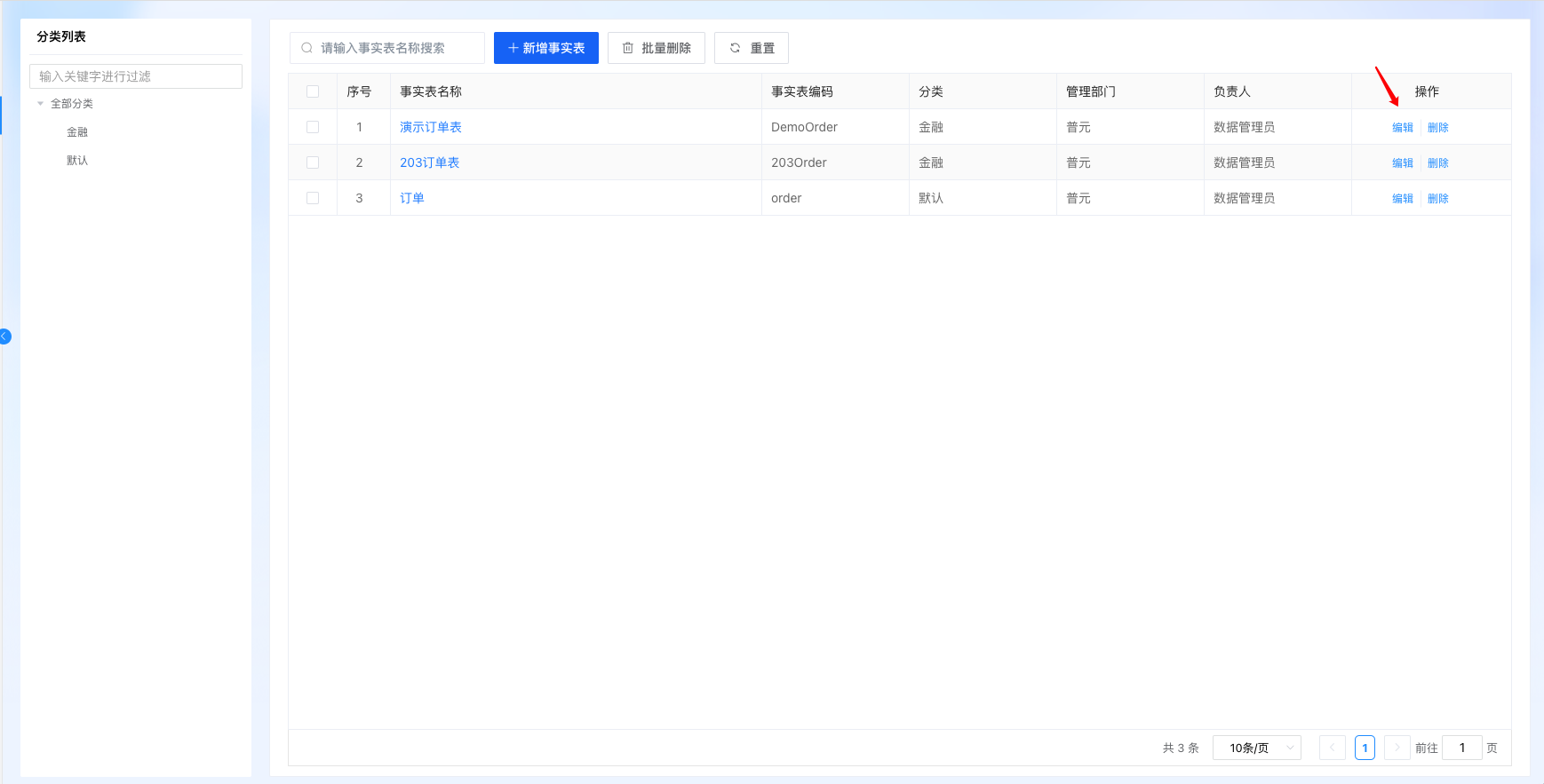The image size is (1544, 784).
Task: Go to previous page arrow
Action: pos(1332,748)
